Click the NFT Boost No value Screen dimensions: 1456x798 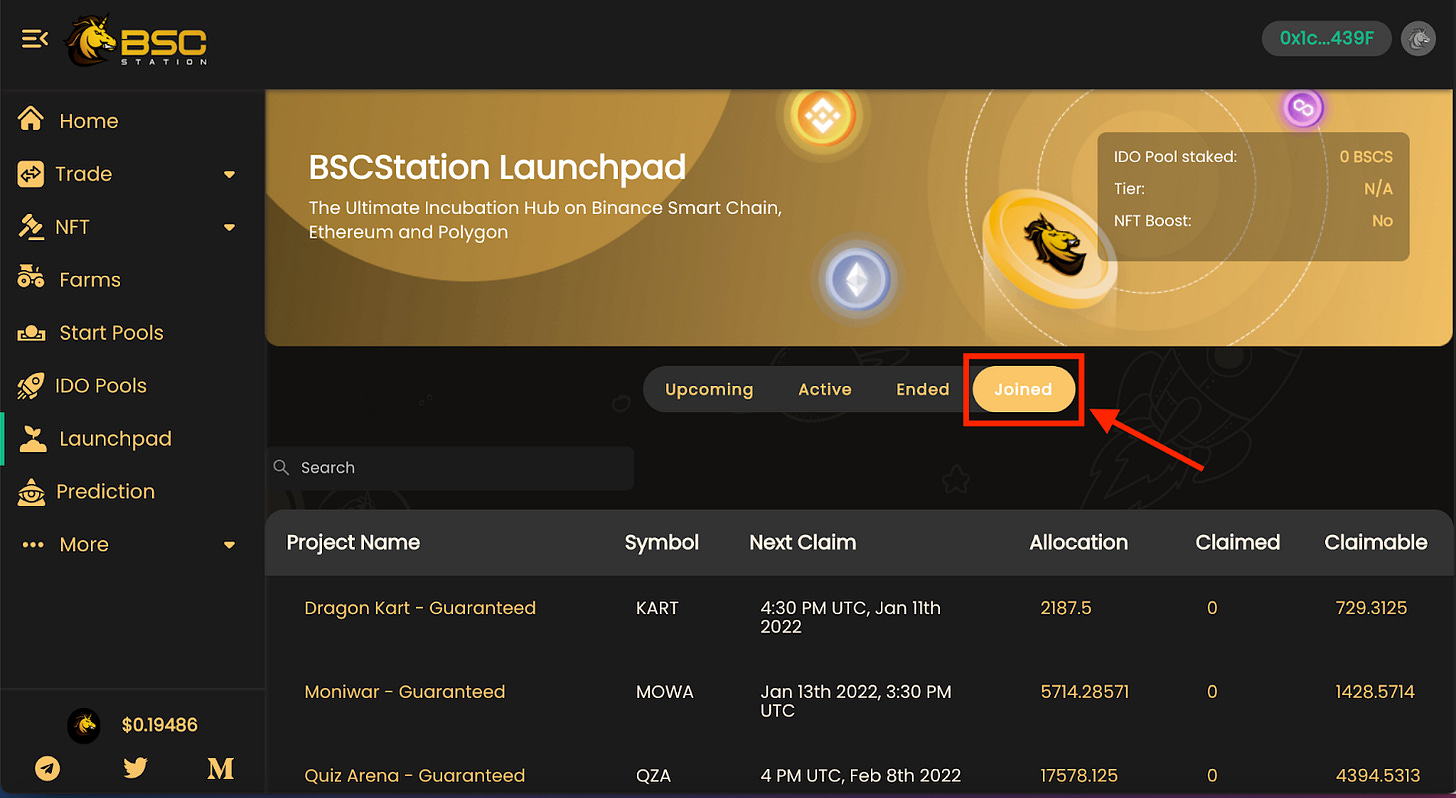tap(1382, 221)
